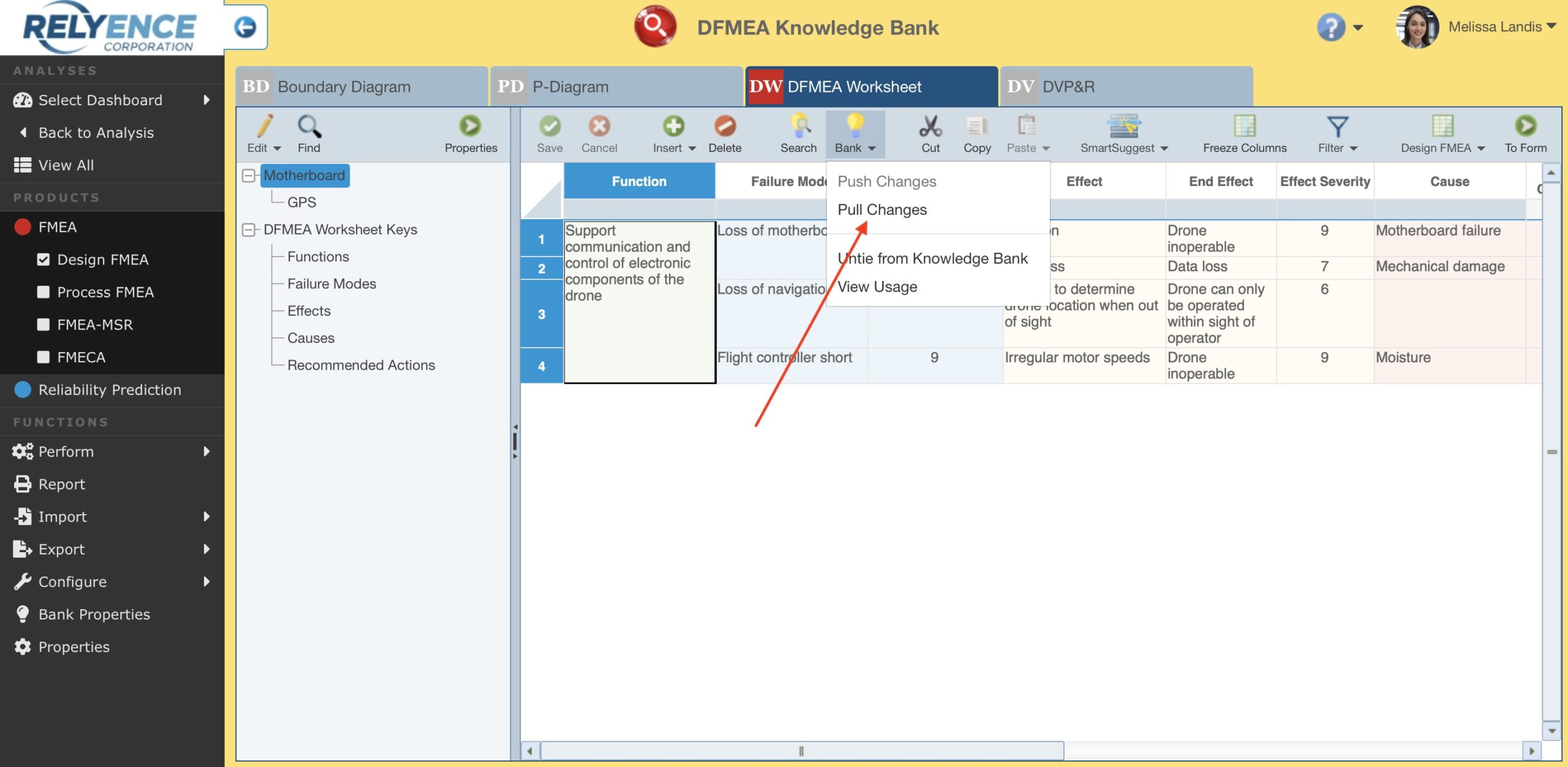The height and width of the screenshot is (767, 1568).
Task: Click 'Irregular motor speeds' effect cell
Action: point(1084,365)
